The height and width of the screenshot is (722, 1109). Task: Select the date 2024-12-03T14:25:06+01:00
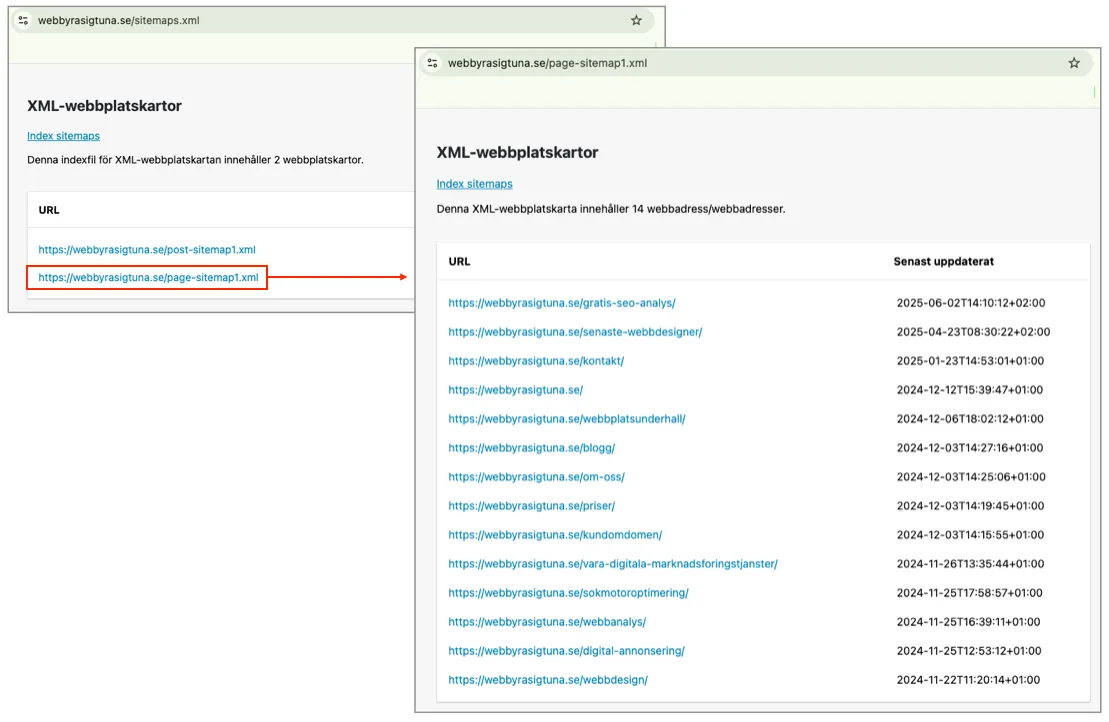(971, 477)
